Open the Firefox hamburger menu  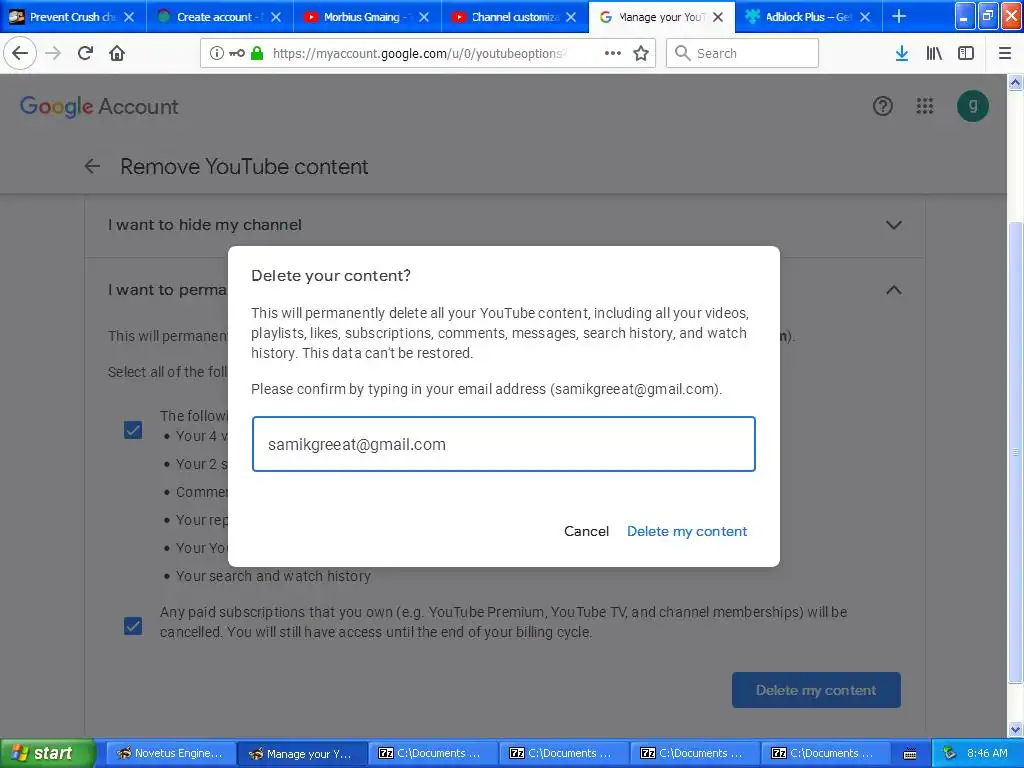(1005, 53)
